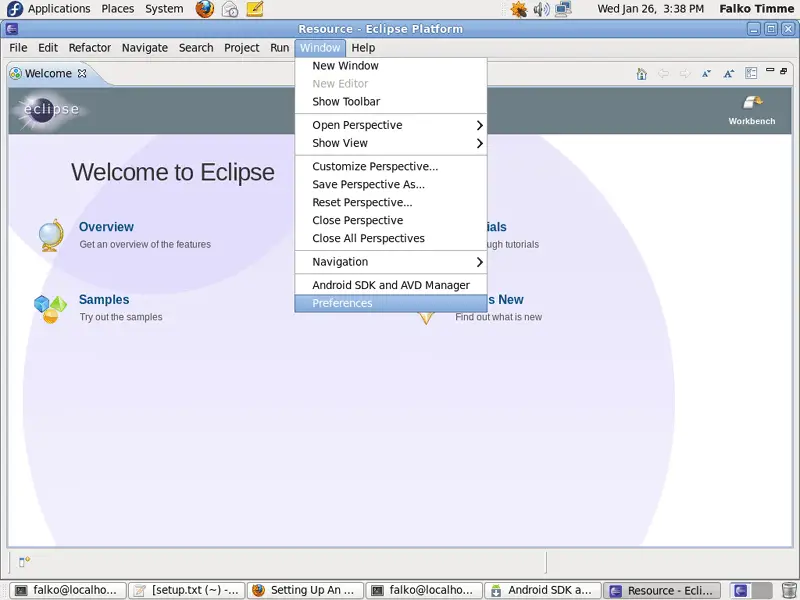
Task: Choose Android SDK and AVD Manager
Action: coord(391,285)
